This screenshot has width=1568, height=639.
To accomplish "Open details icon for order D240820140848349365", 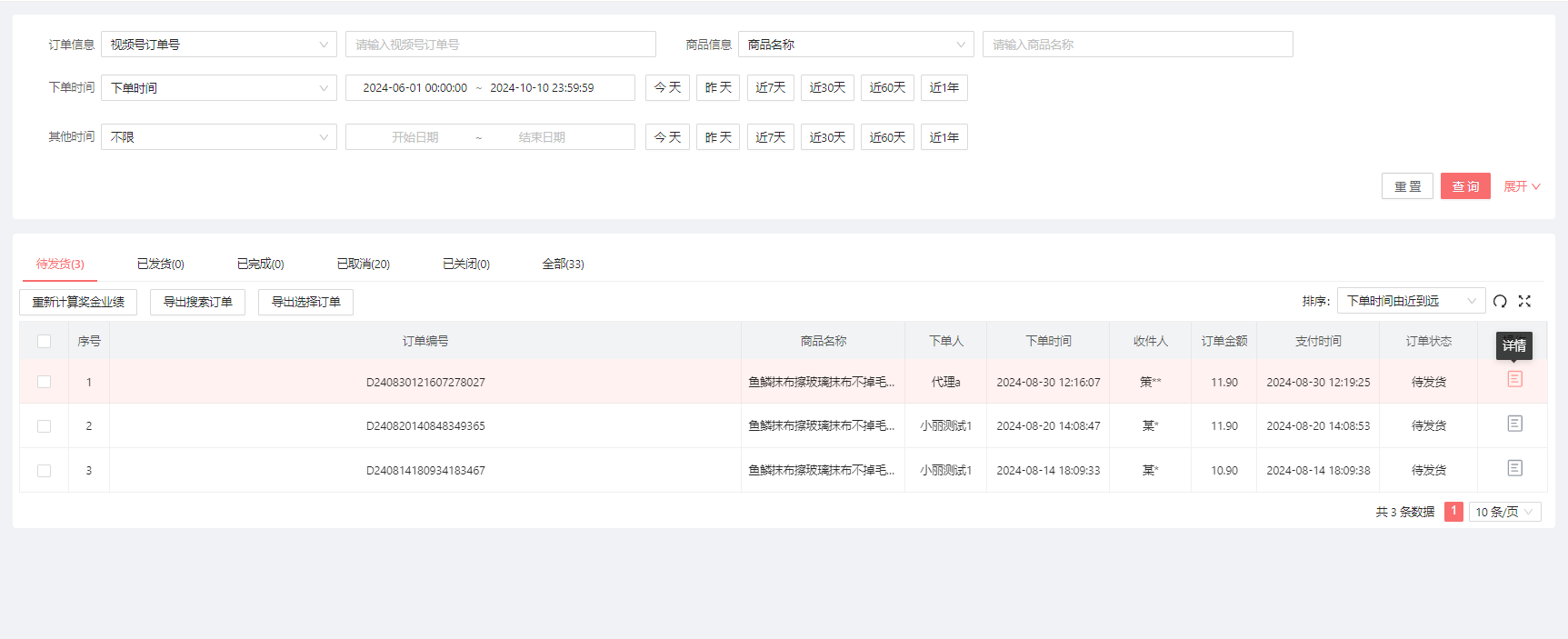I will (x=1514, y=424).
